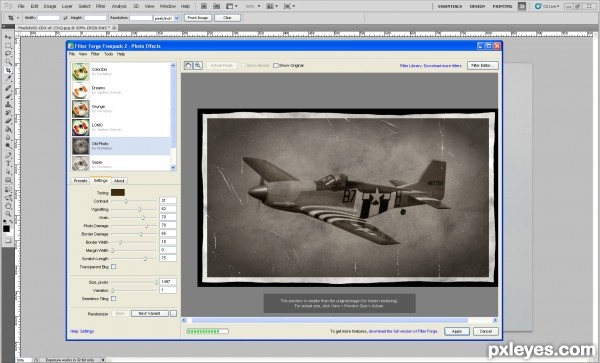Image resolution: width=600 pixels, height=363 pixels.
Task: Select the Rectangular Marquee tool
Action: pyautogui.click(x=8, y=46)
